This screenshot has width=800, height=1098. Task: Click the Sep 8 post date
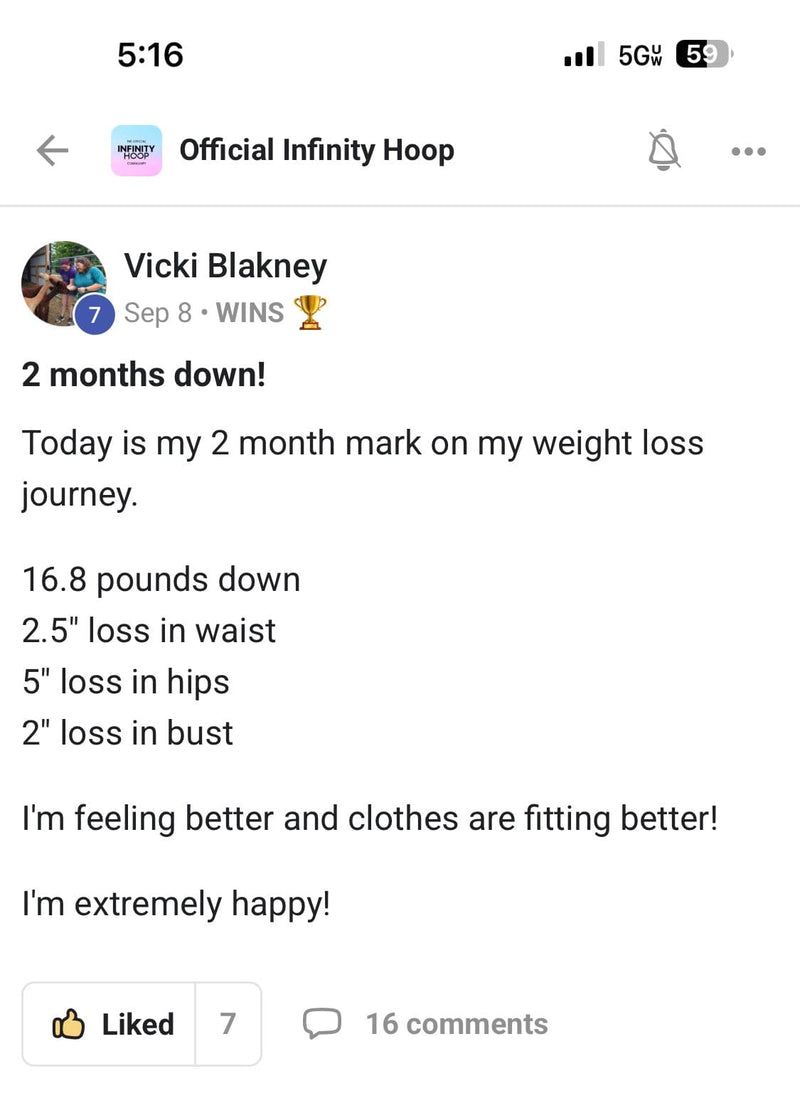coord(157,313)
